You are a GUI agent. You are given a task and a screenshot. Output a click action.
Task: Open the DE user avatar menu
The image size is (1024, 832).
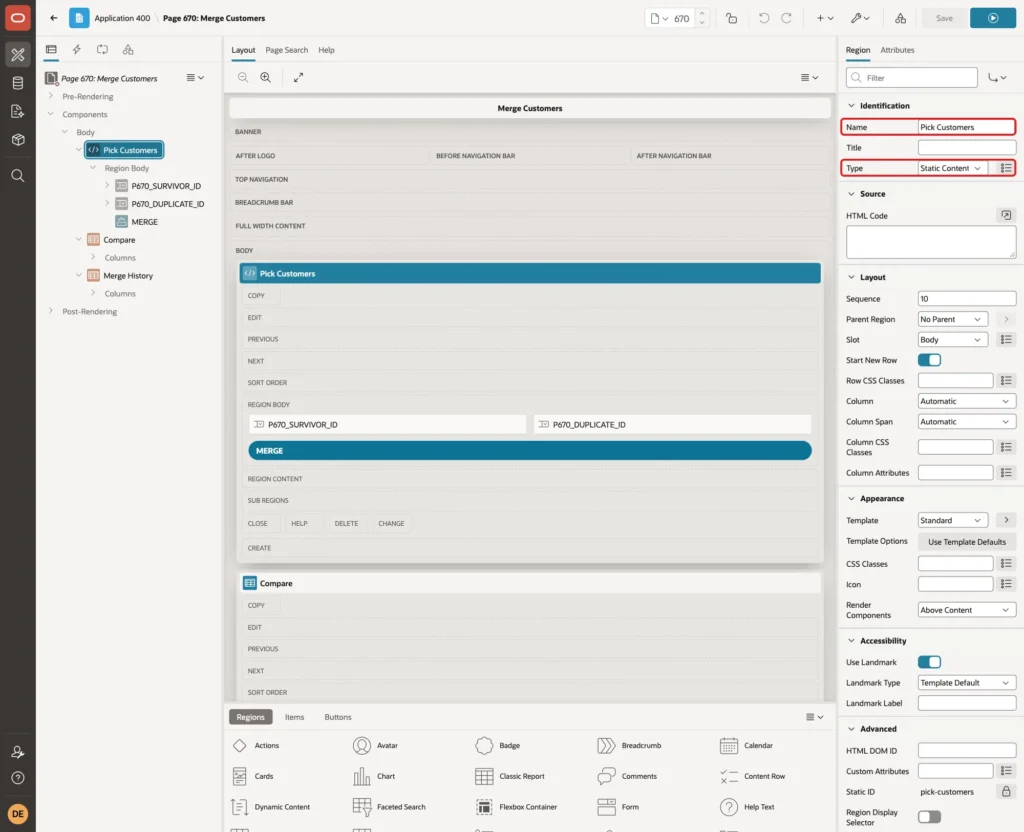[18, 814]
